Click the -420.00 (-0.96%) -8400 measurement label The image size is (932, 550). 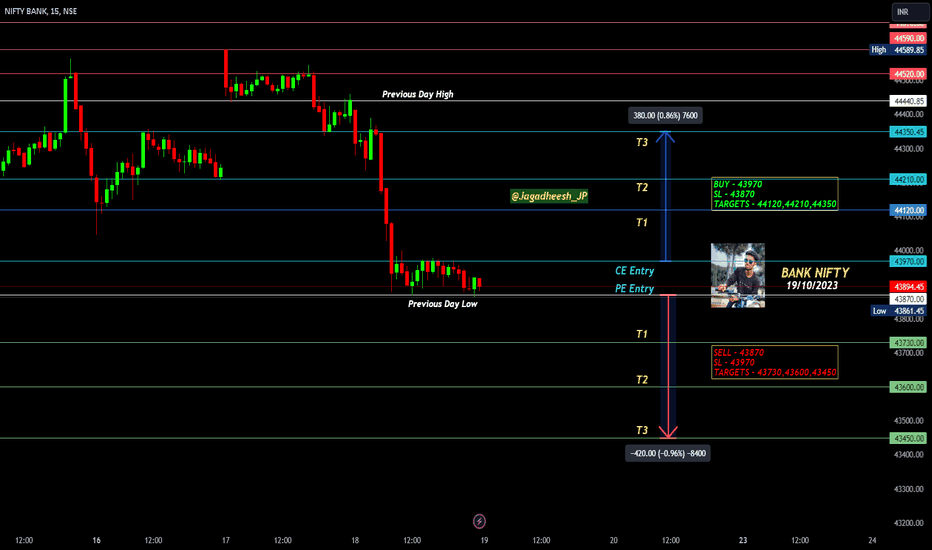coord(667,453)
